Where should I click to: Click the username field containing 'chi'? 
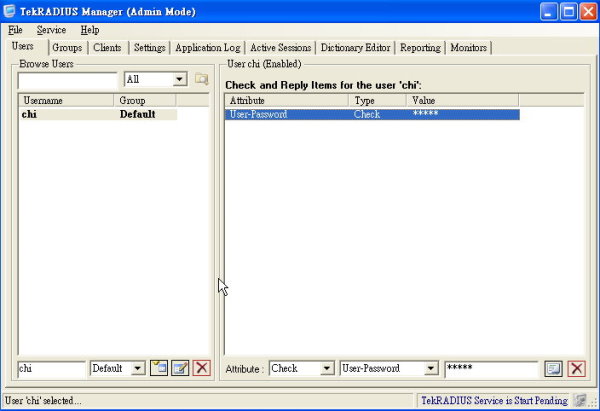(51, 369)
